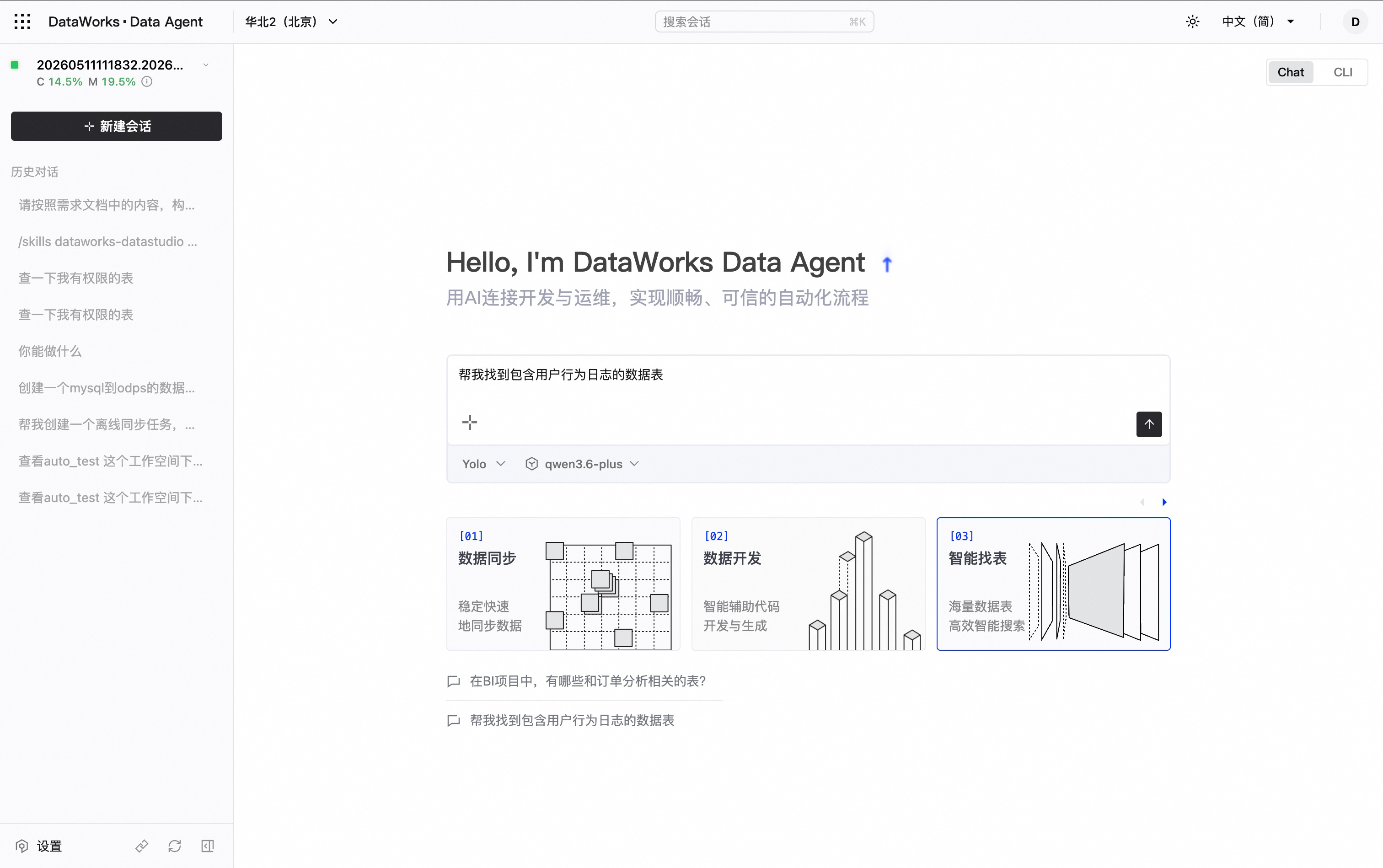This screenshot has width=1383, height=868.
Task: Click suggestion 在BI项目中，有哪些和订单分析相关的表?
Action: click(x=588, y=681)
